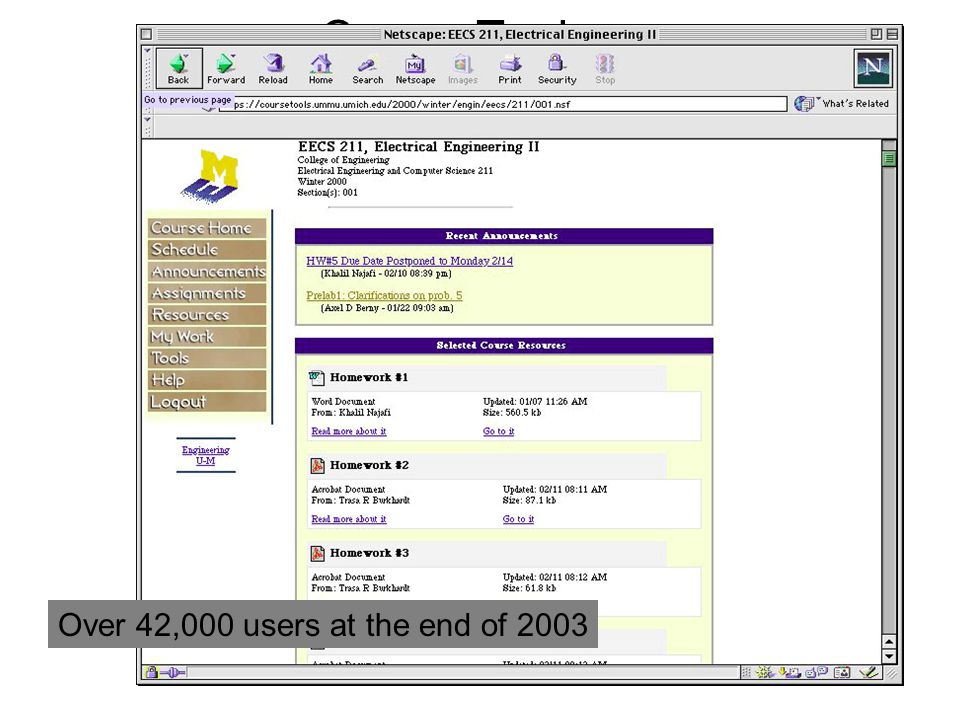Screen dimensions: 960x720
Task: Select Tools in the sidebar menu
Action: 207,358
